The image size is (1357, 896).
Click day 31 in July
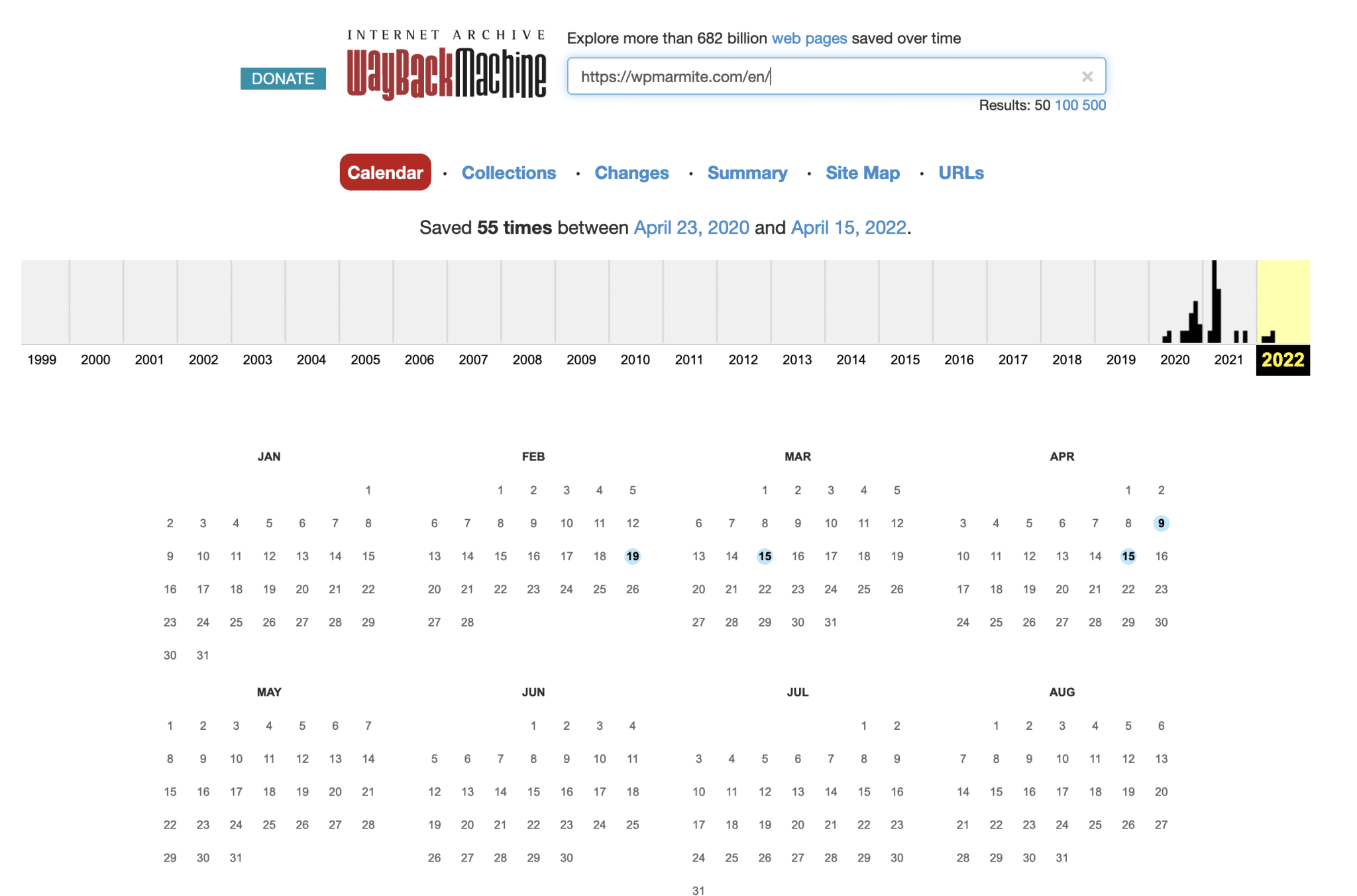pos(698,891)
